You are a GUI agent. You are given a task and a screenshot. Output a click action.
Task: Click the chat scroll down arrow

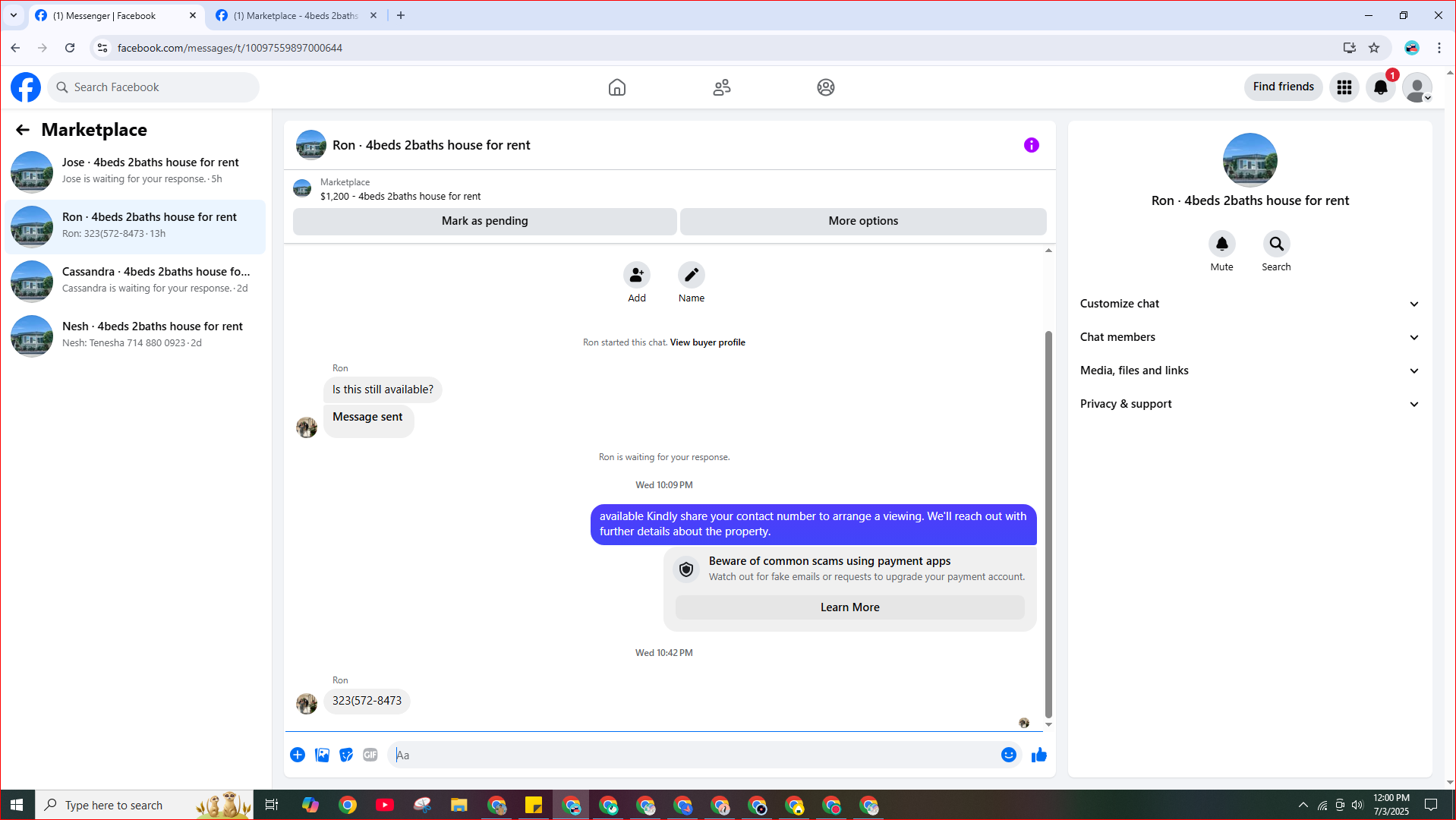pyautogui.click(x=1048, y=725)
